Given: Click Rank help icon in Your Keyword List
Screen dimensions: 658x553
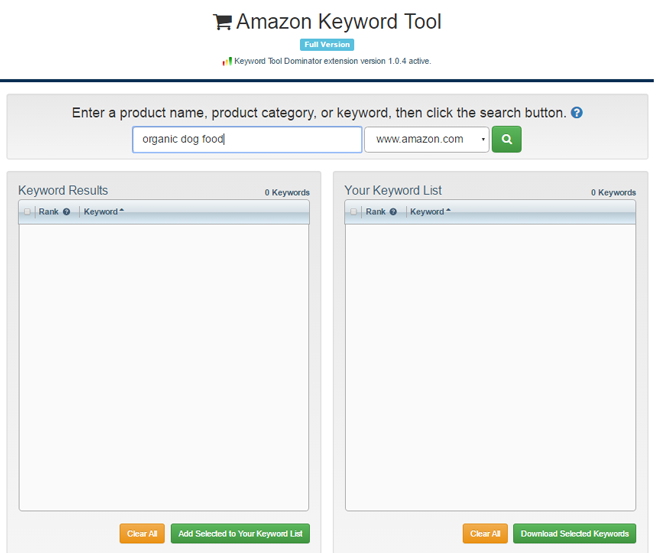Looking at the screenshot, I should [x=393, y=211].
